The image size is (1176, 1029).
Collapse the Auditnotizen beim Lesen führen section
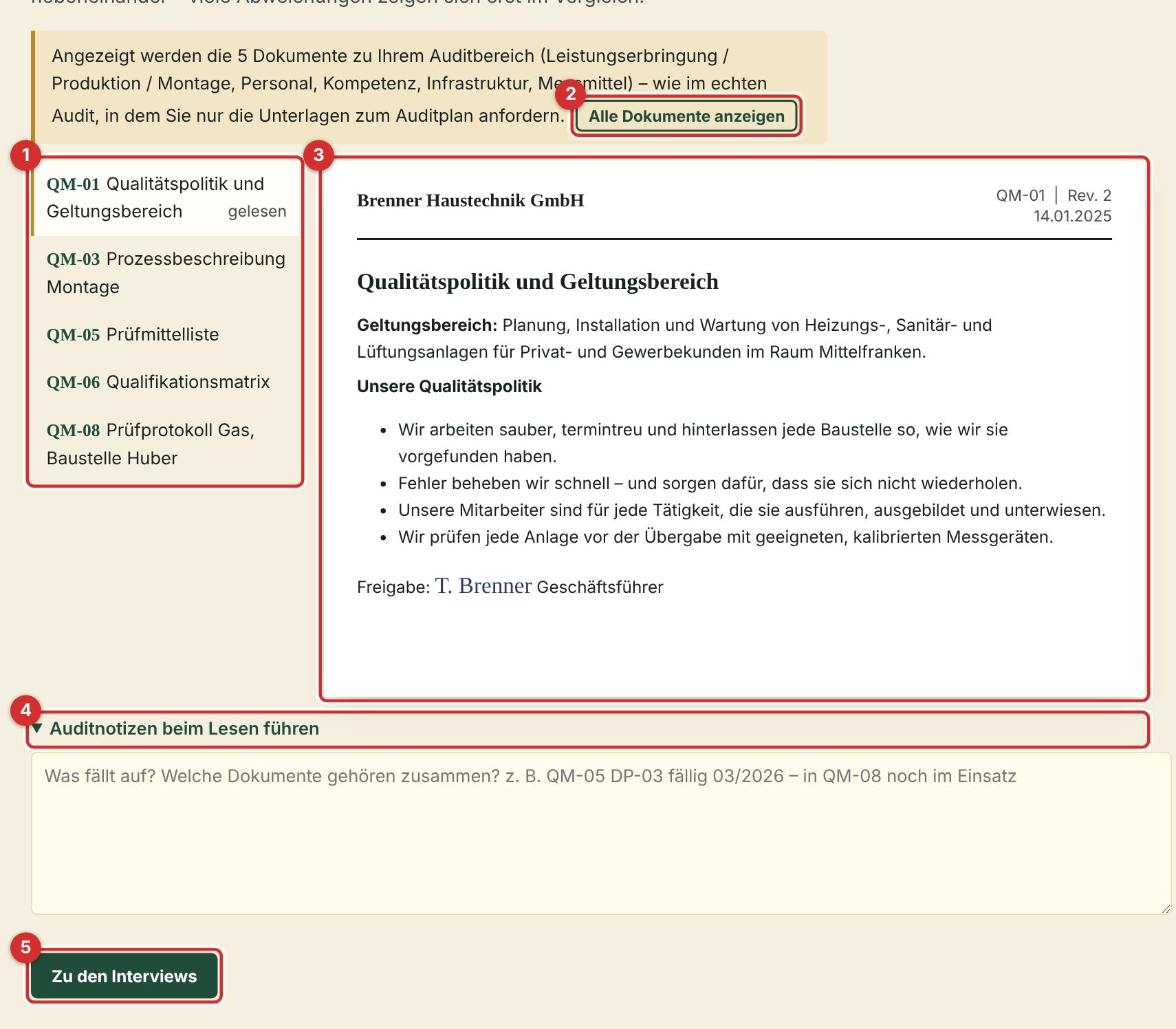tap(589, 729)
